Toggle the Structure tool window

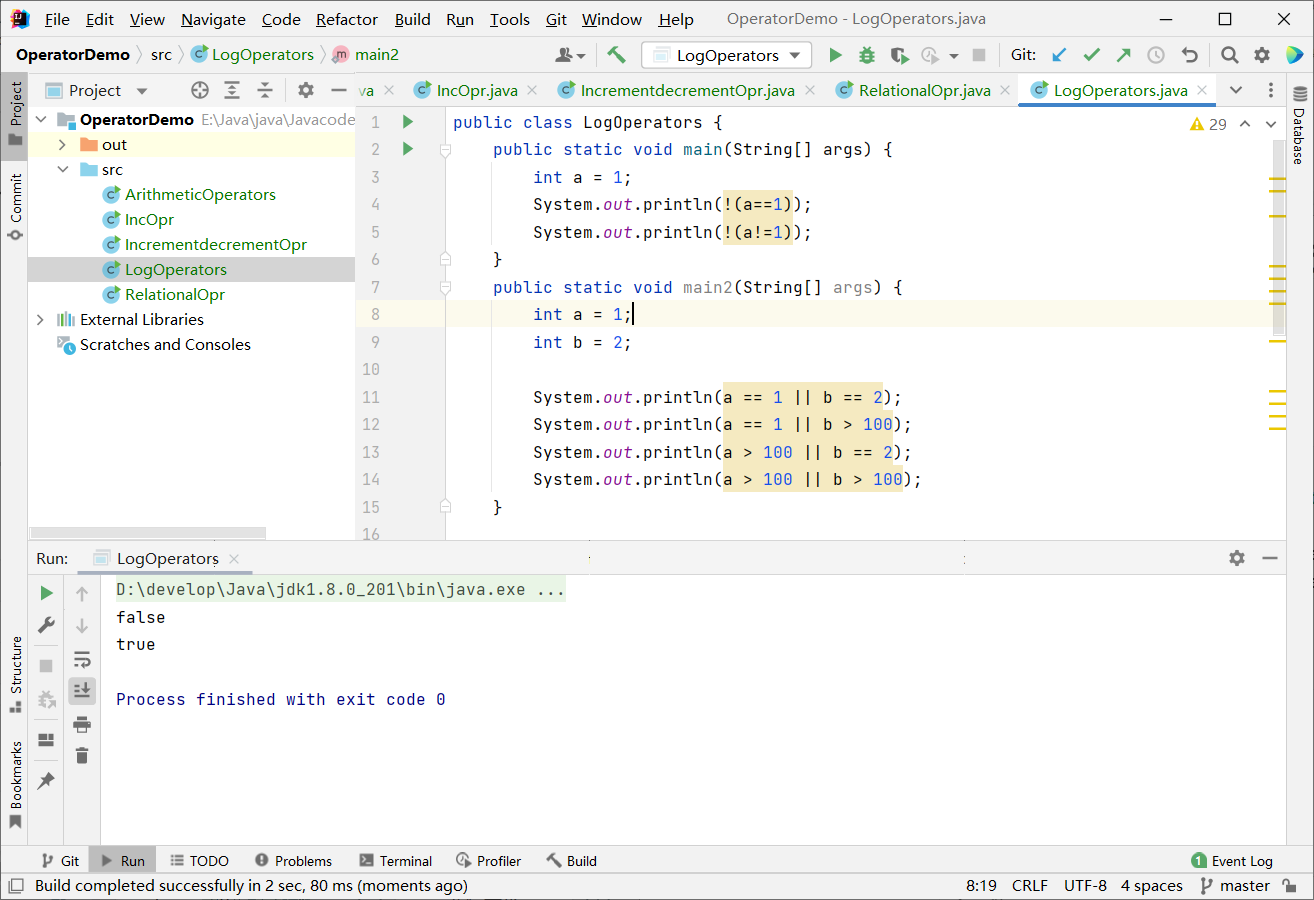point(15,674)
